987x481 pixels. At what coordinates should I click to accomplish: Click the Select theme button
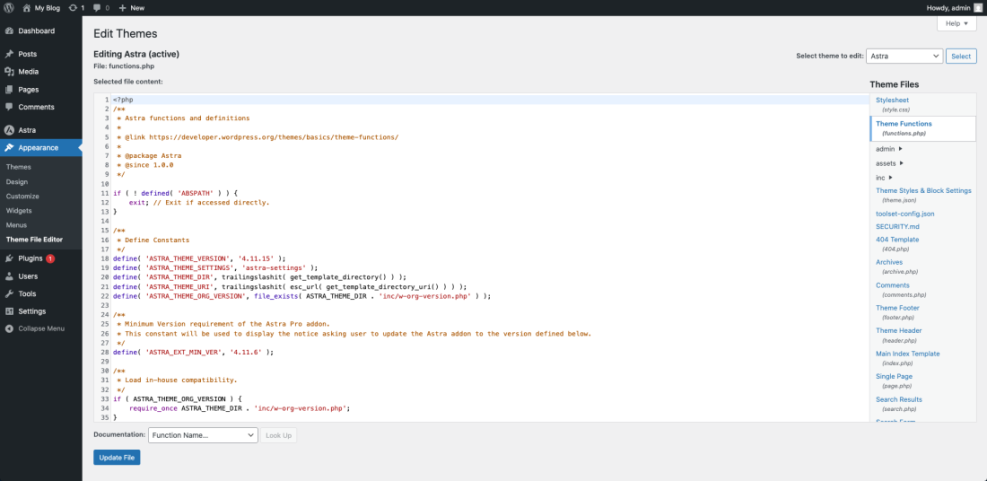click(x=961, y=56)
